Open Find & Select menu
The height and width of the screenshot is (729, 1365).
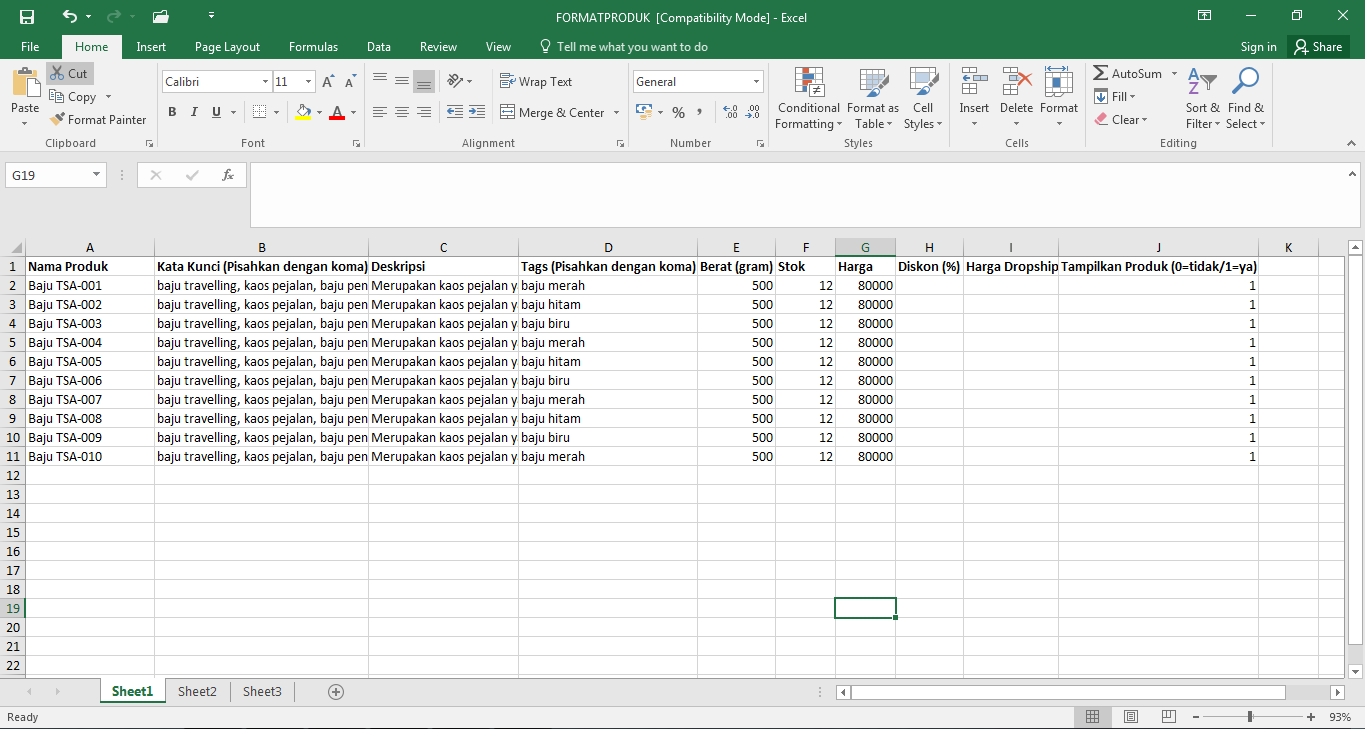pos(1246,98)
